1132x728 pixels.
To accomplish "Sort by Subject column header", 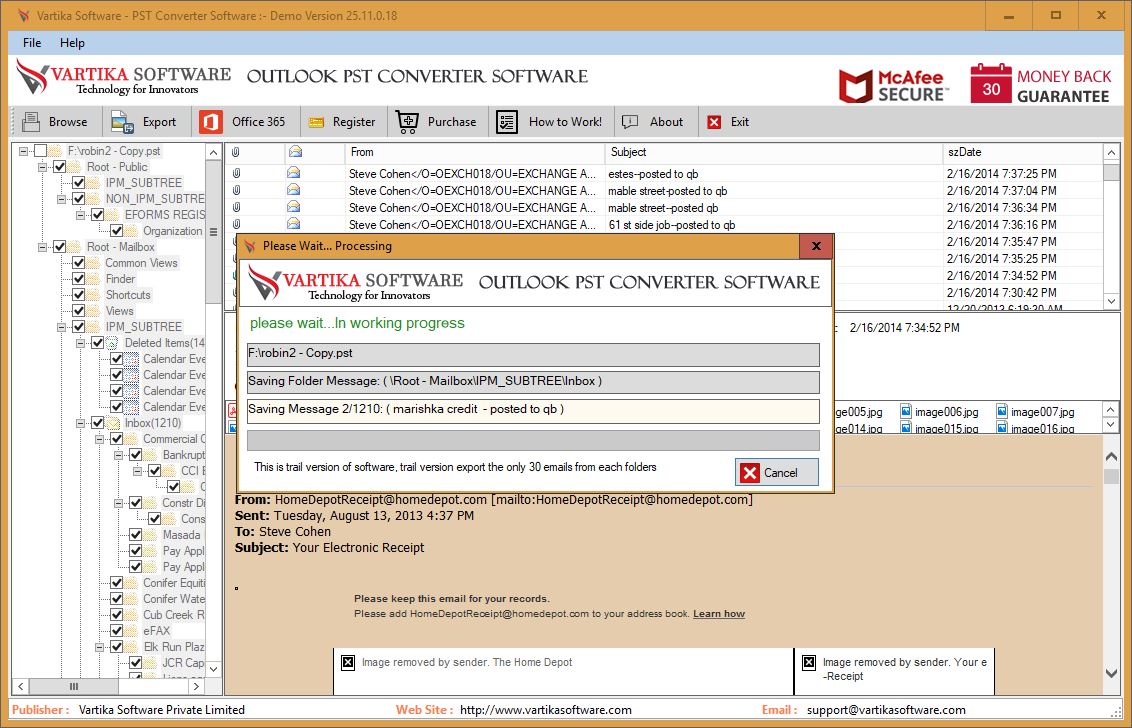I will click(x=774, y=152).
